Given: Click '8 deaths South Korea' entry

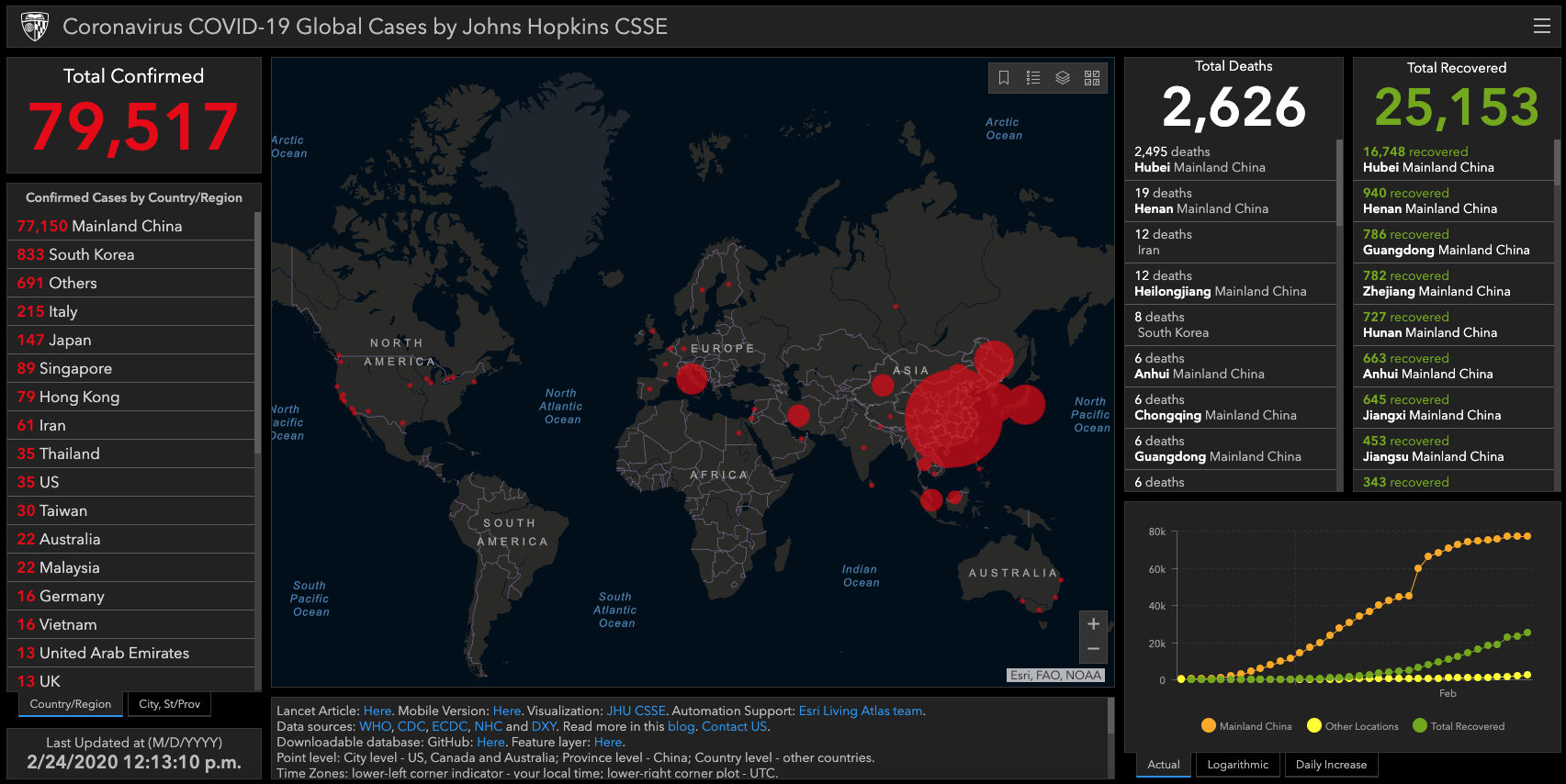Looking at the screenshot, I should tap(1231, 325).
